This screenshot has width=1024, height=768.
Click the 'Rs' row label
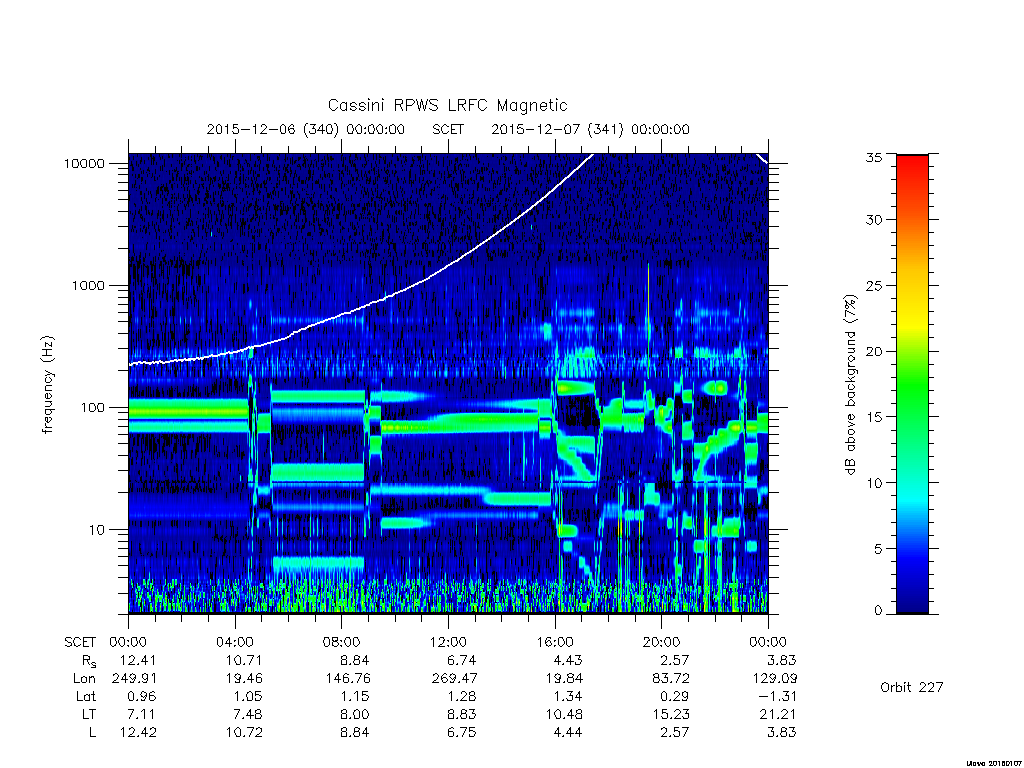[x=89, y=661]
